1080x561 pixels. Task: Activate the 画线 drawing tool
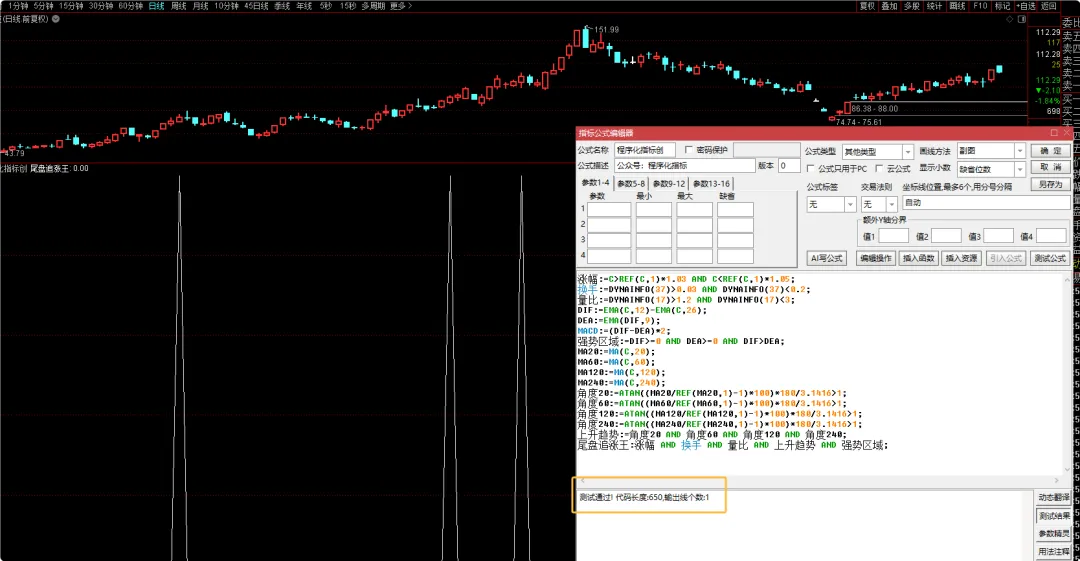(957, 6)
